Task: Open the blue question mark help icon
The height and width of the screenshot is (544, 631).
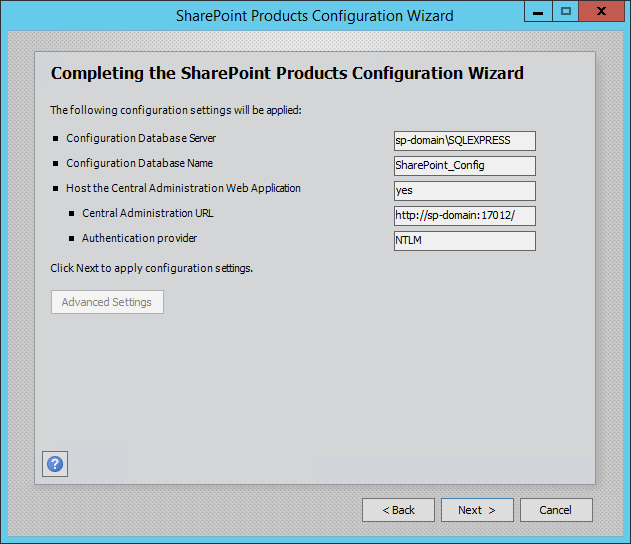Action: (x=55, y=464)
